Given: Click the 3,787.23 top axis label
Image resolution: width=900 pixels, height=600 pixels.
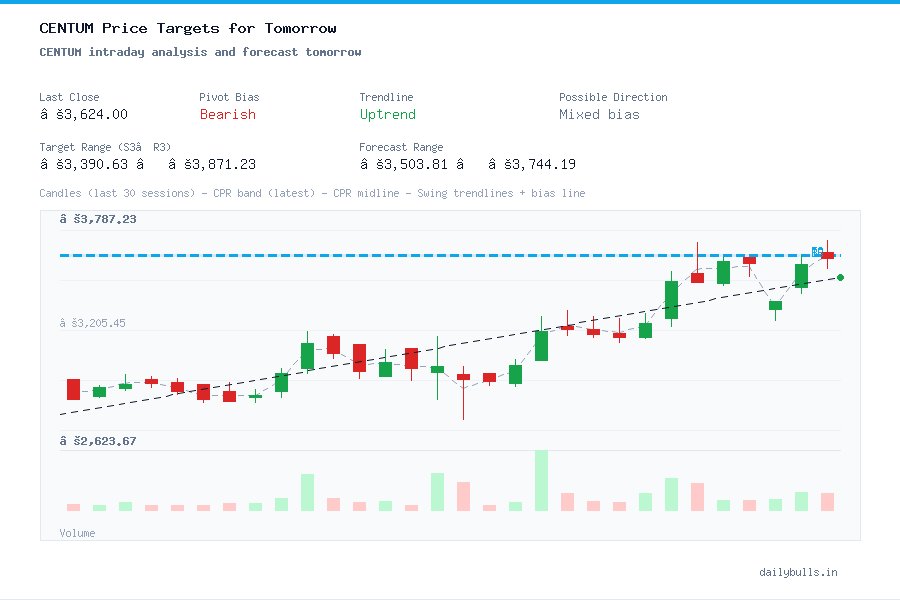Looking at the screenshot, I should tap(98, 219).
